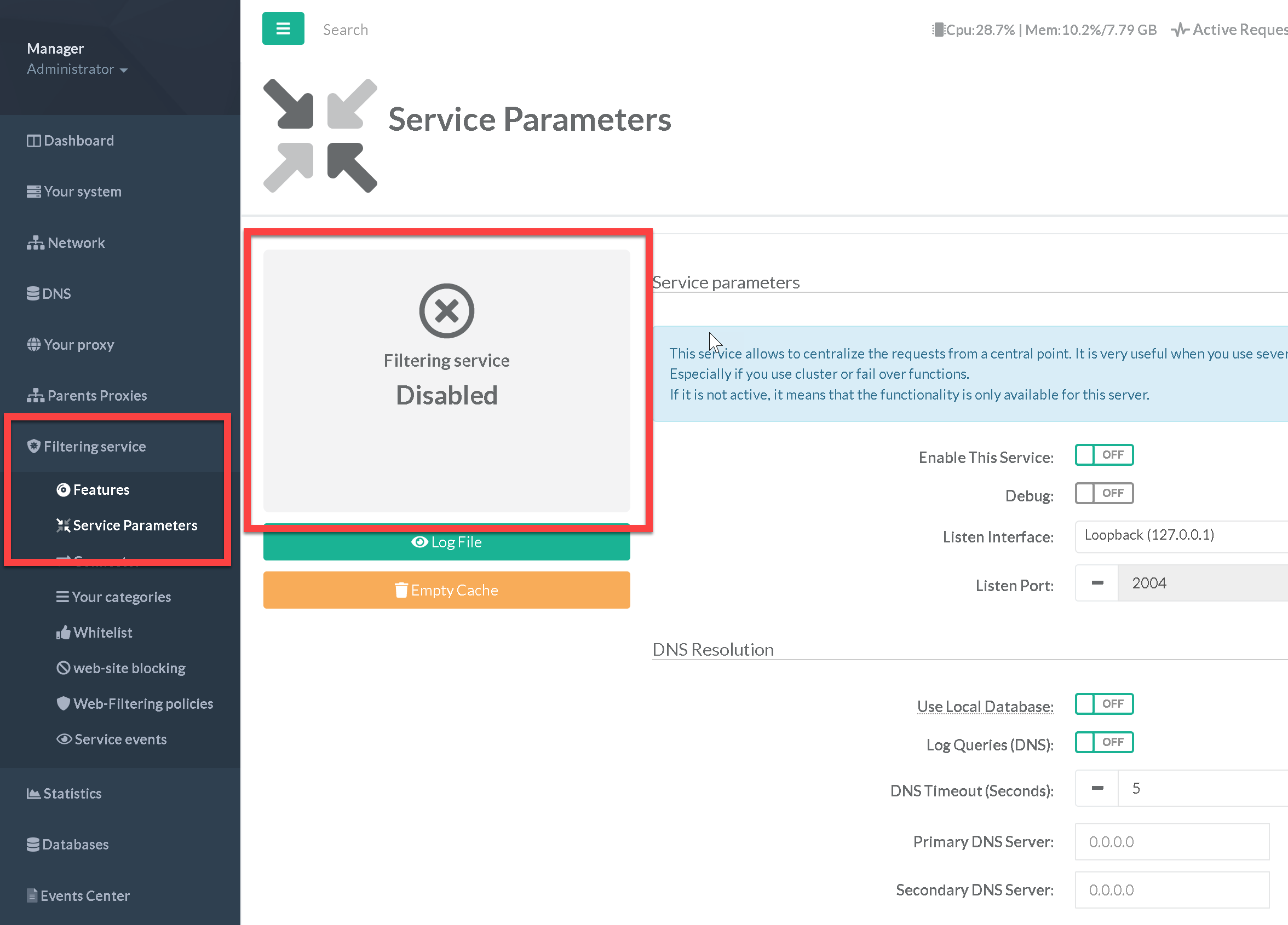Click the hamburger menu toggle icon
Viewport: 1288px width, 925px height.
coord(283,28)
